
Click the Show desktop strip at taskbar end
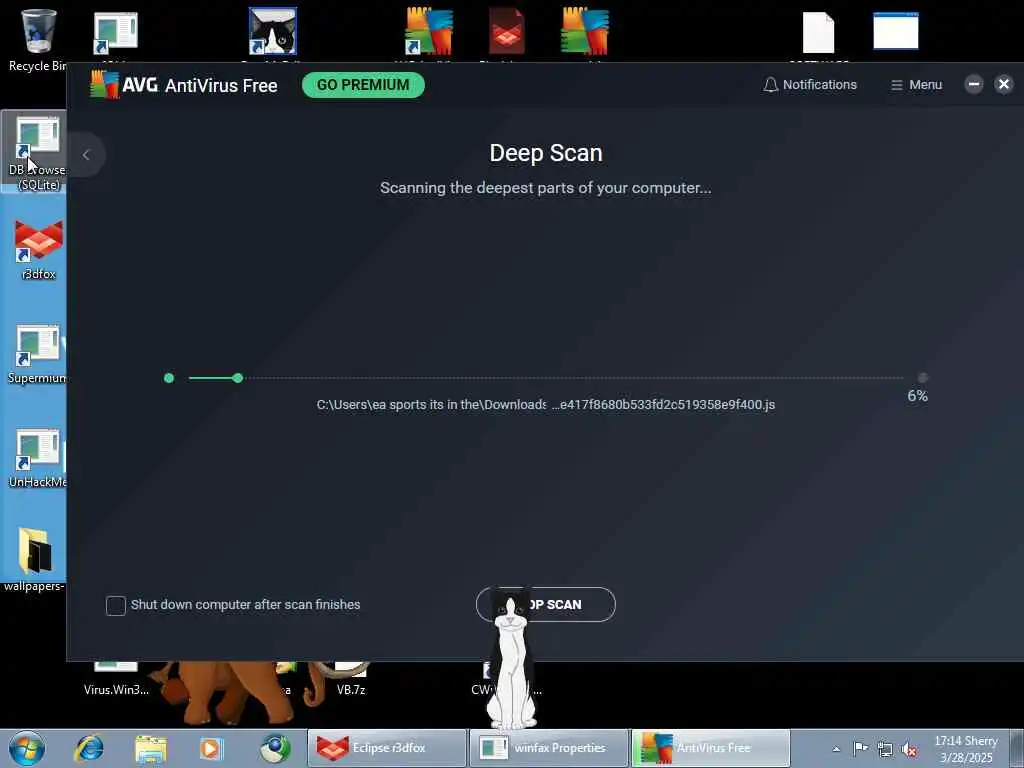tap(1016, 748)
